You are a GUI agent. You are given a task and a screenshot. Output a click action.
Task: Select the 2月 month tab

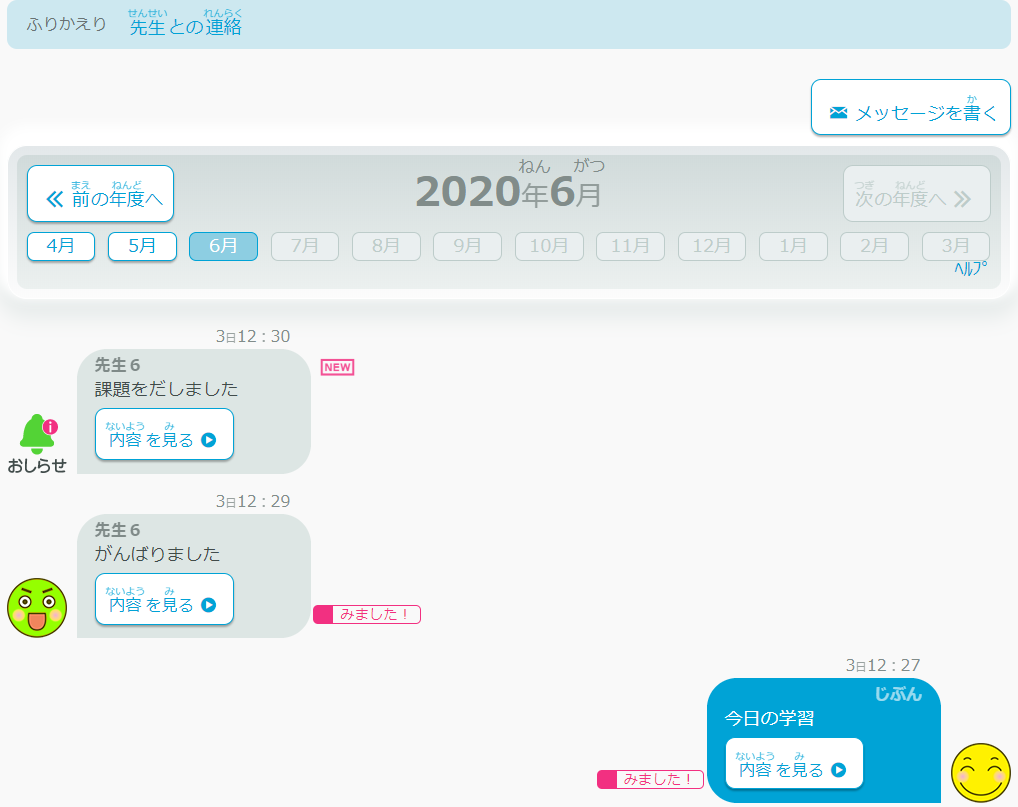pyautogui.click(x=875, y=246)
